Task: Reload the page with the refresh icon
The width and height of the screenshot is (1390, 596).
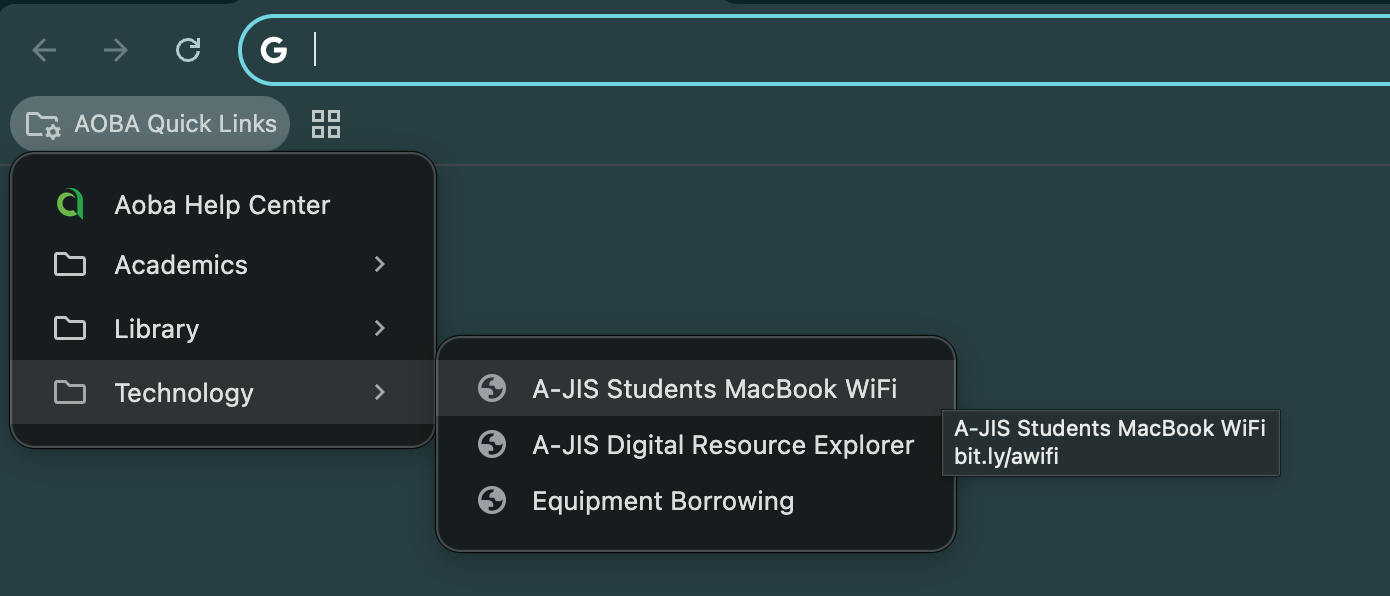Action: click(x=188, y=49)
